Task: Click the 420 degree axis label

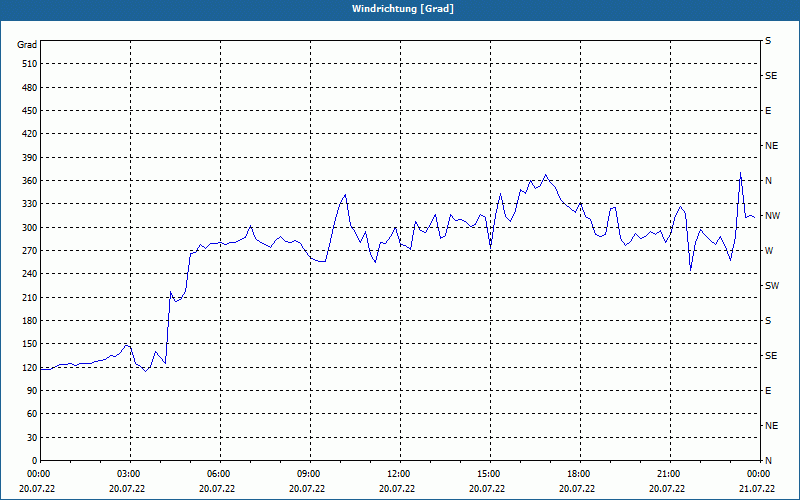Action: 30,134
